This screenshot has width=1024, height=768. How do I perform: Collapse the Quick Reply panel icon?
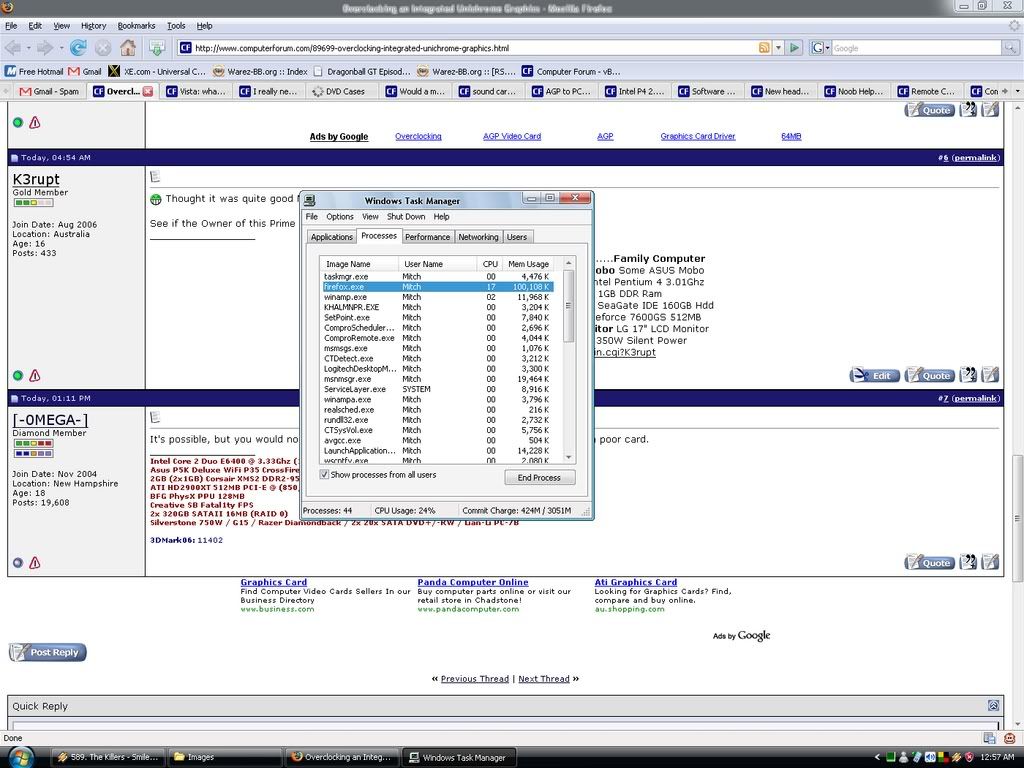point(992,705)
